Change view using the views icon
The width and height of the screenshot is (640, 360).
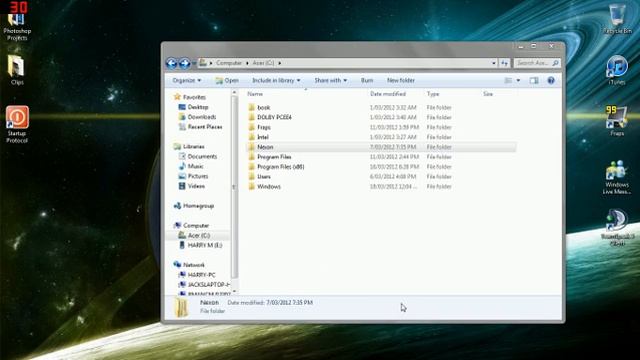tap(508, 80)
